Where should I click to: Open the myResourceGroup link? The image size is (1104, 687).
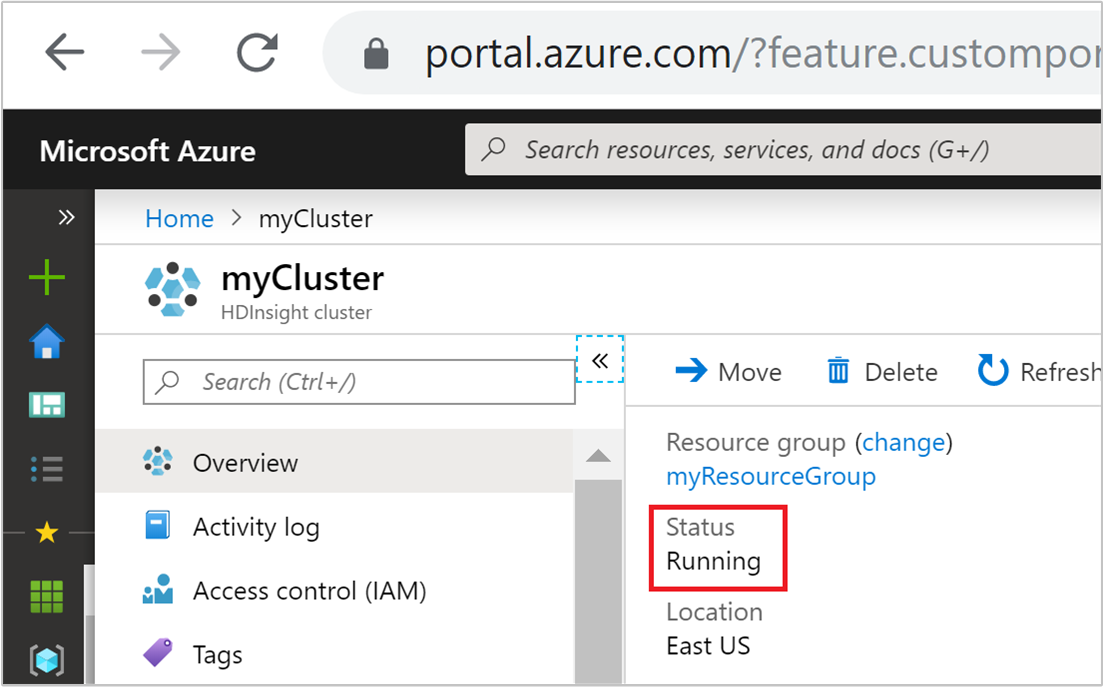click(x=771, y=476)
